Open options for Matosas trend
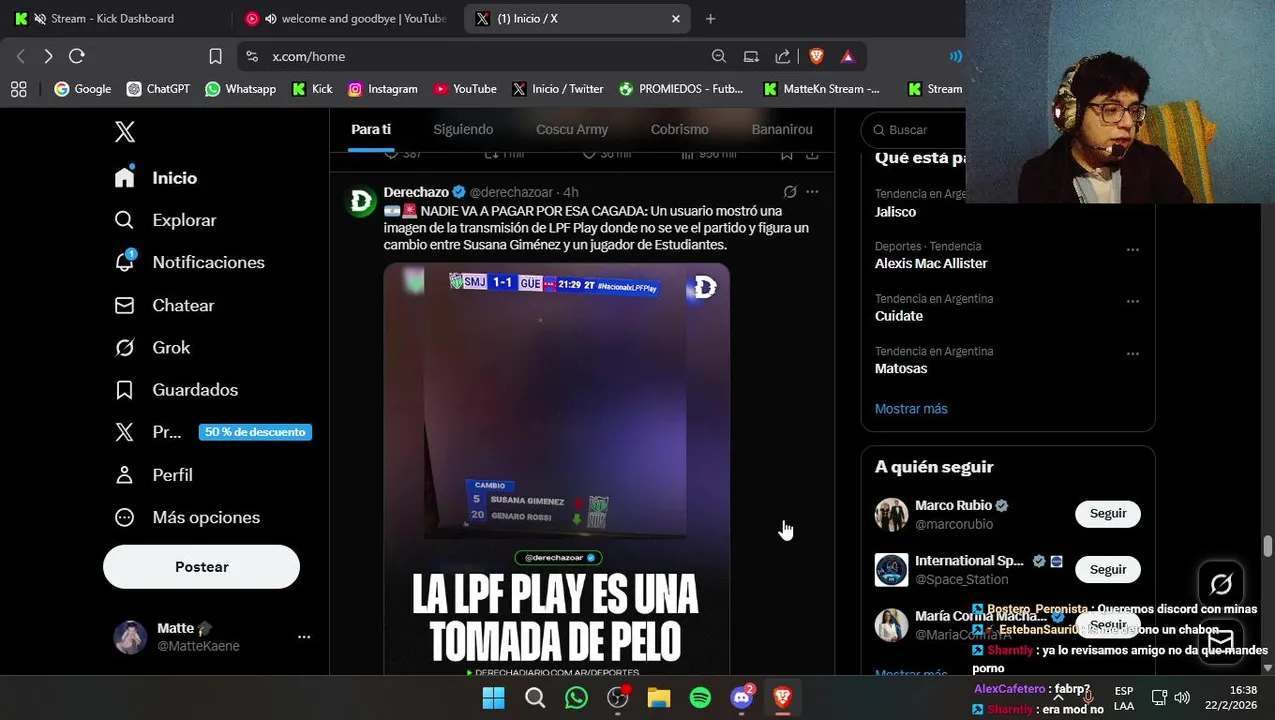 pos(1133,354)
